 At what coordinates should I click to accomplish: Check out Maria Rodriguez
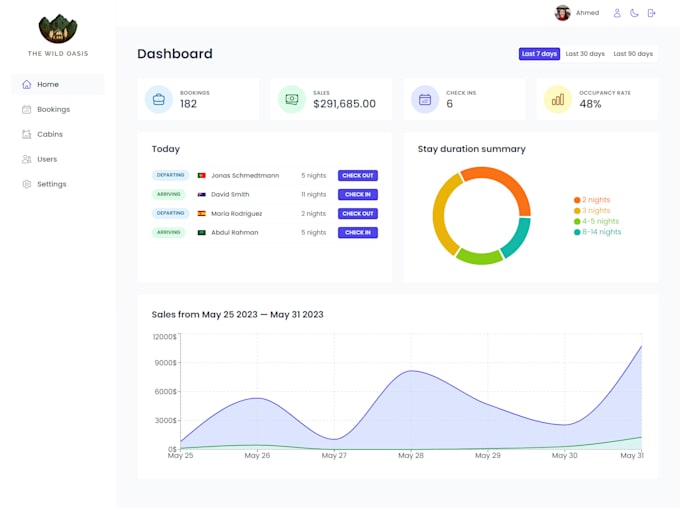click(x=358, y=214)
